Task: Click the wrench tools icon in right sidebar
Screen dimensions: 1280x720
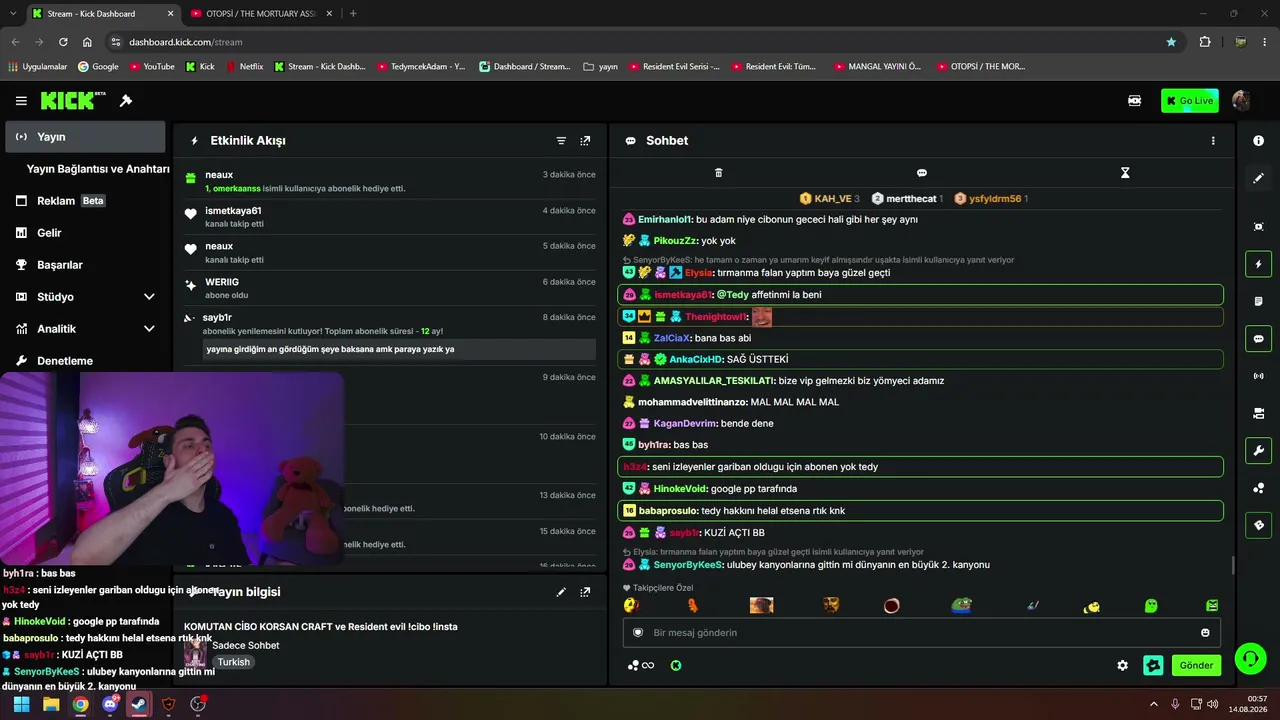Action: tap(1259, 450)
